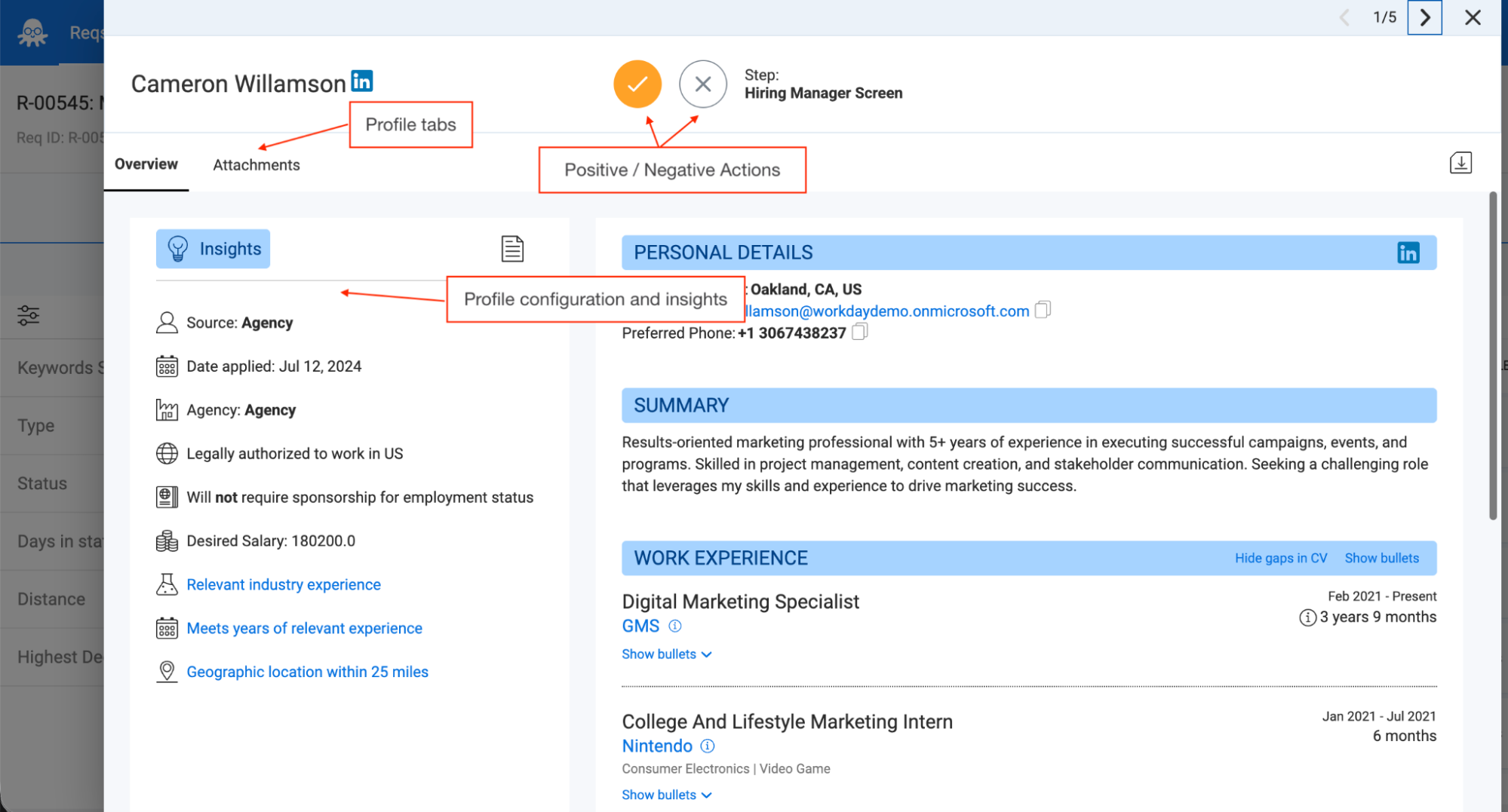
Task: Open the GMS company info icon
Action: (675, 626)
